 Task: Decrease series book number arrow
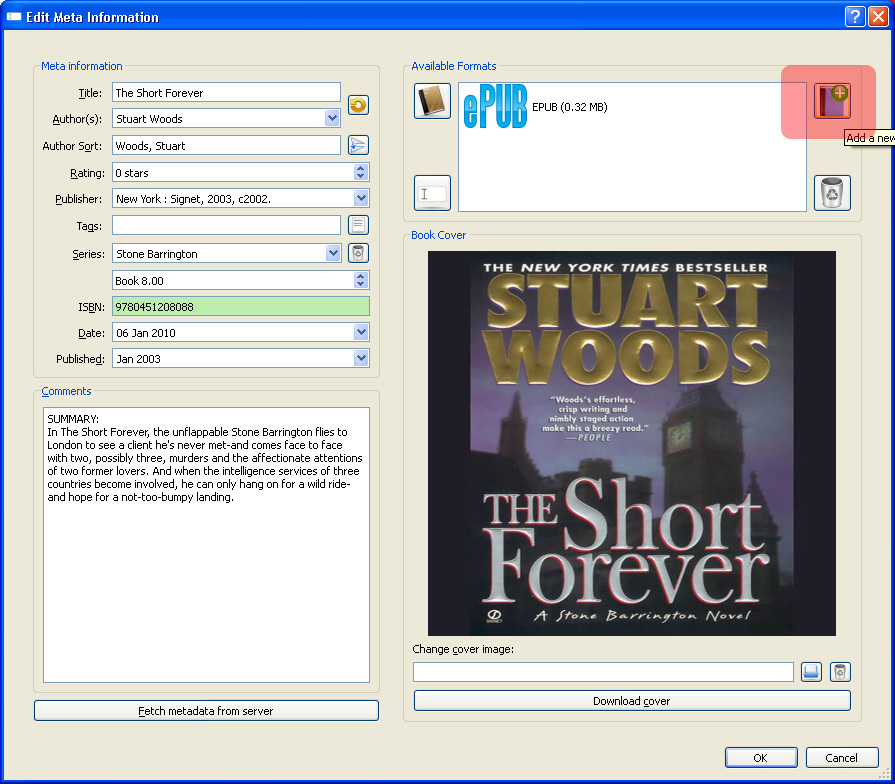(x=360, y=284)
